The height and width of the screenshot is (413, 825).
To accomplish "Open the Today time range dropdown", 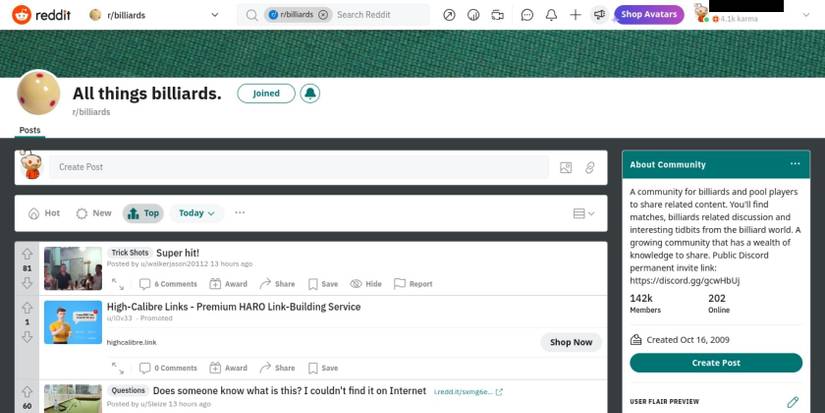I will pyautogui.click(x=197, y=213).
